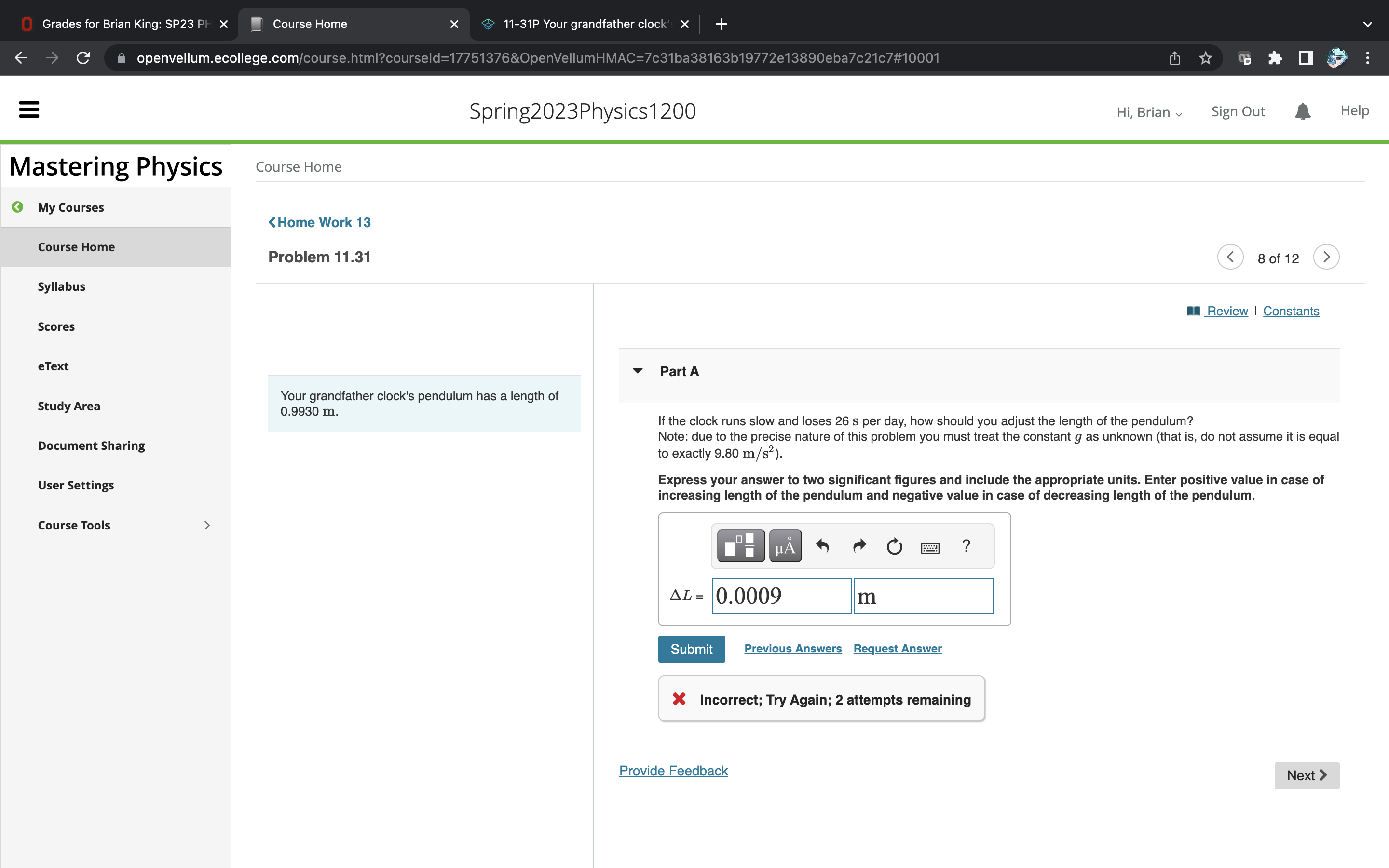This screenshot has width=1389, height=868.
Task: Open the answer box help question mark
Action: pos(966,546)
